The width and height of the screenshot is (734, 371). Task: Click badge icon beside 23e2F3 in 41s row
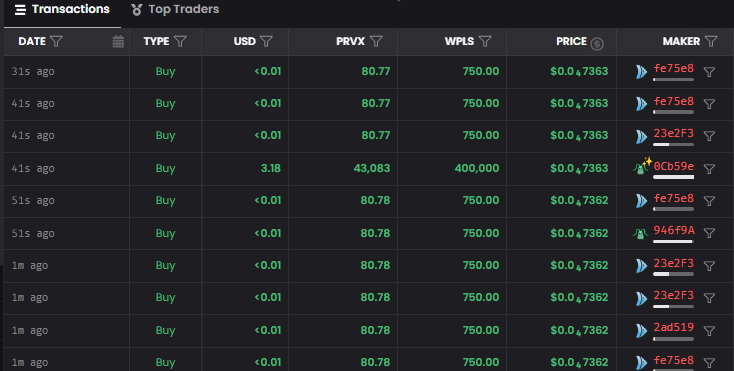click(641, 136)
